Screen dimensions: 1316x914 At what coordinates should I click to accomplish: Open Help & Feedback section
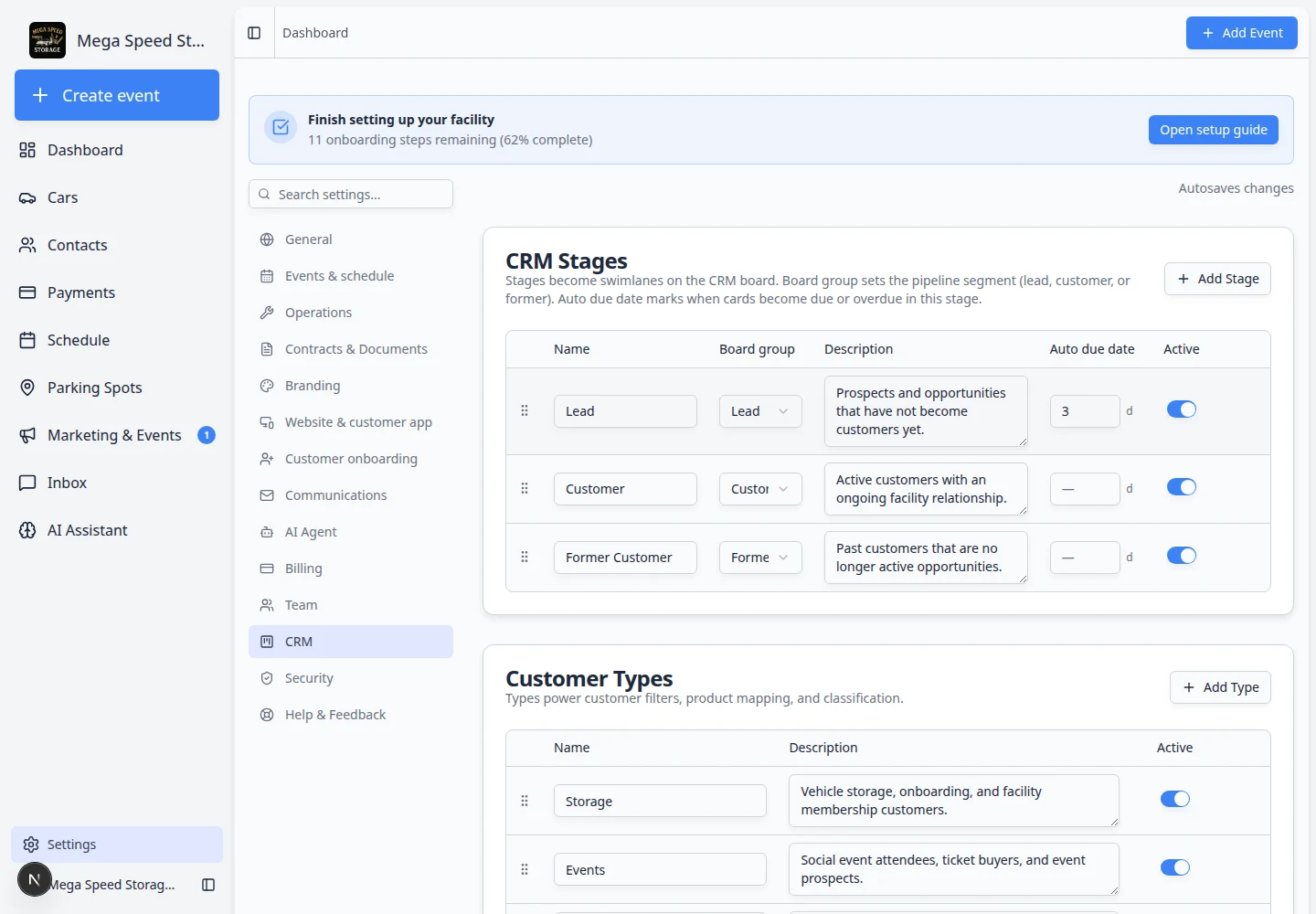coord(351,715)
